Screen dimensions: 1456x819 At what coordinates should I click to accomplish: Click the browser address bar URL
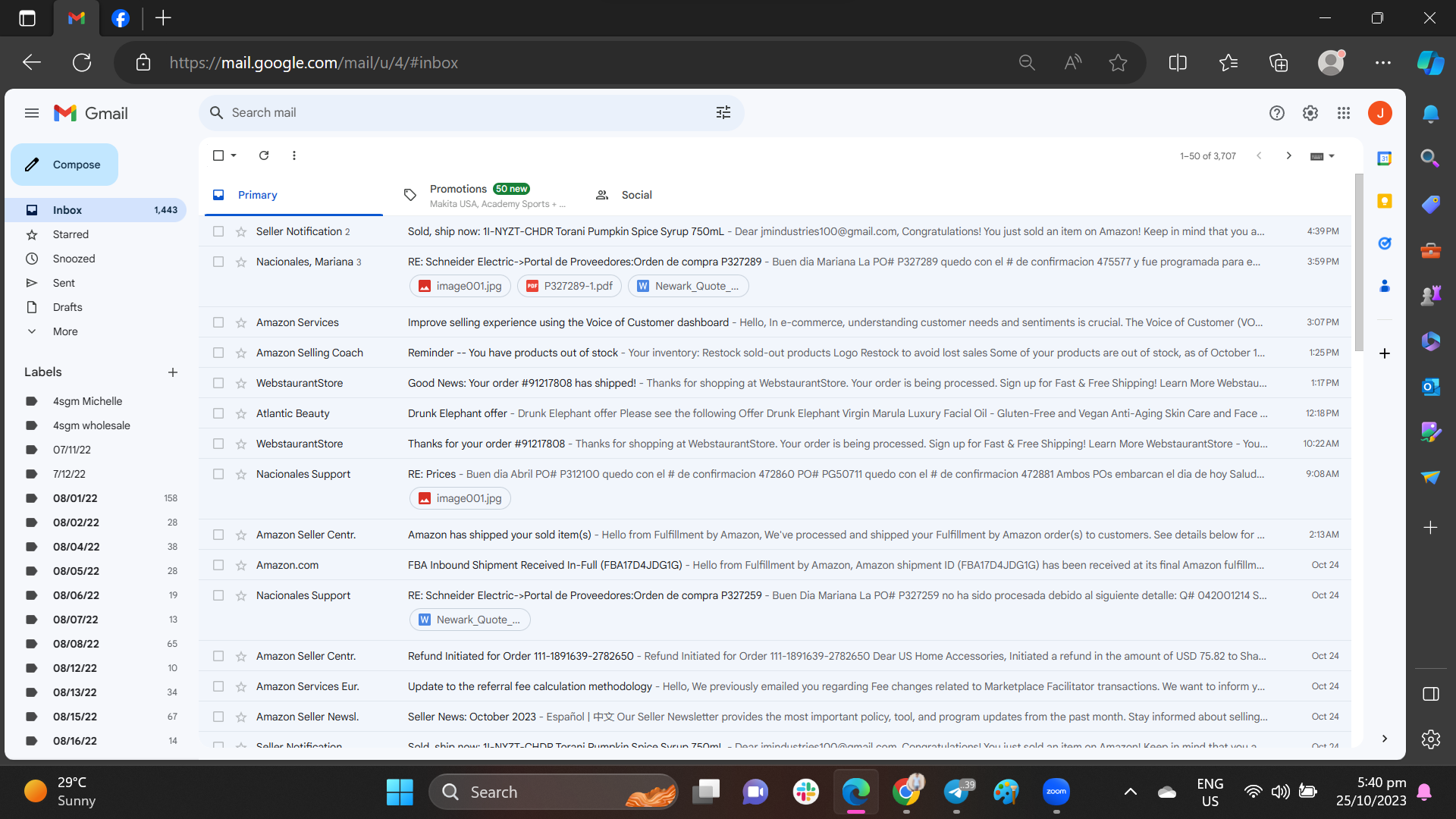pos(313,63)
